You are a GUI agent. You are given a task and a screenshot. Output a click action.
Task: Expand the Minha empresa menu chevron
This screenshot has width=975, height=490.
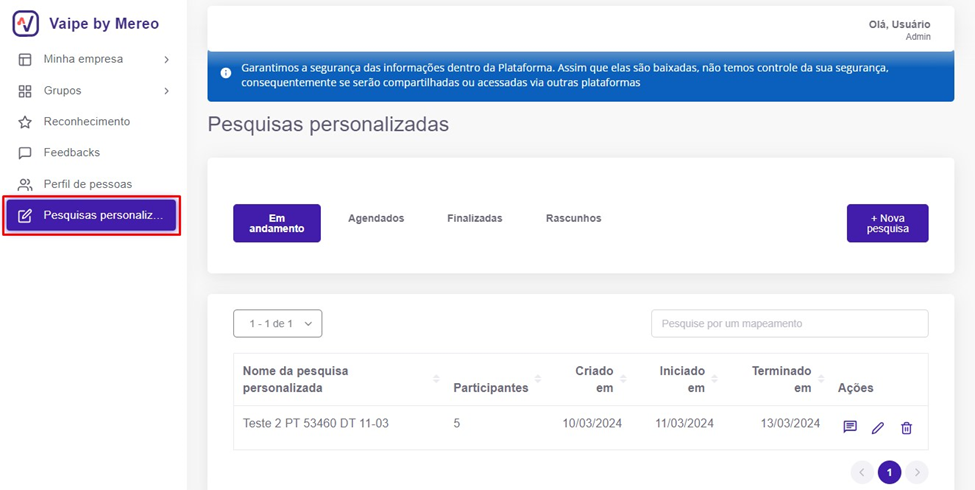coord(167,60)
